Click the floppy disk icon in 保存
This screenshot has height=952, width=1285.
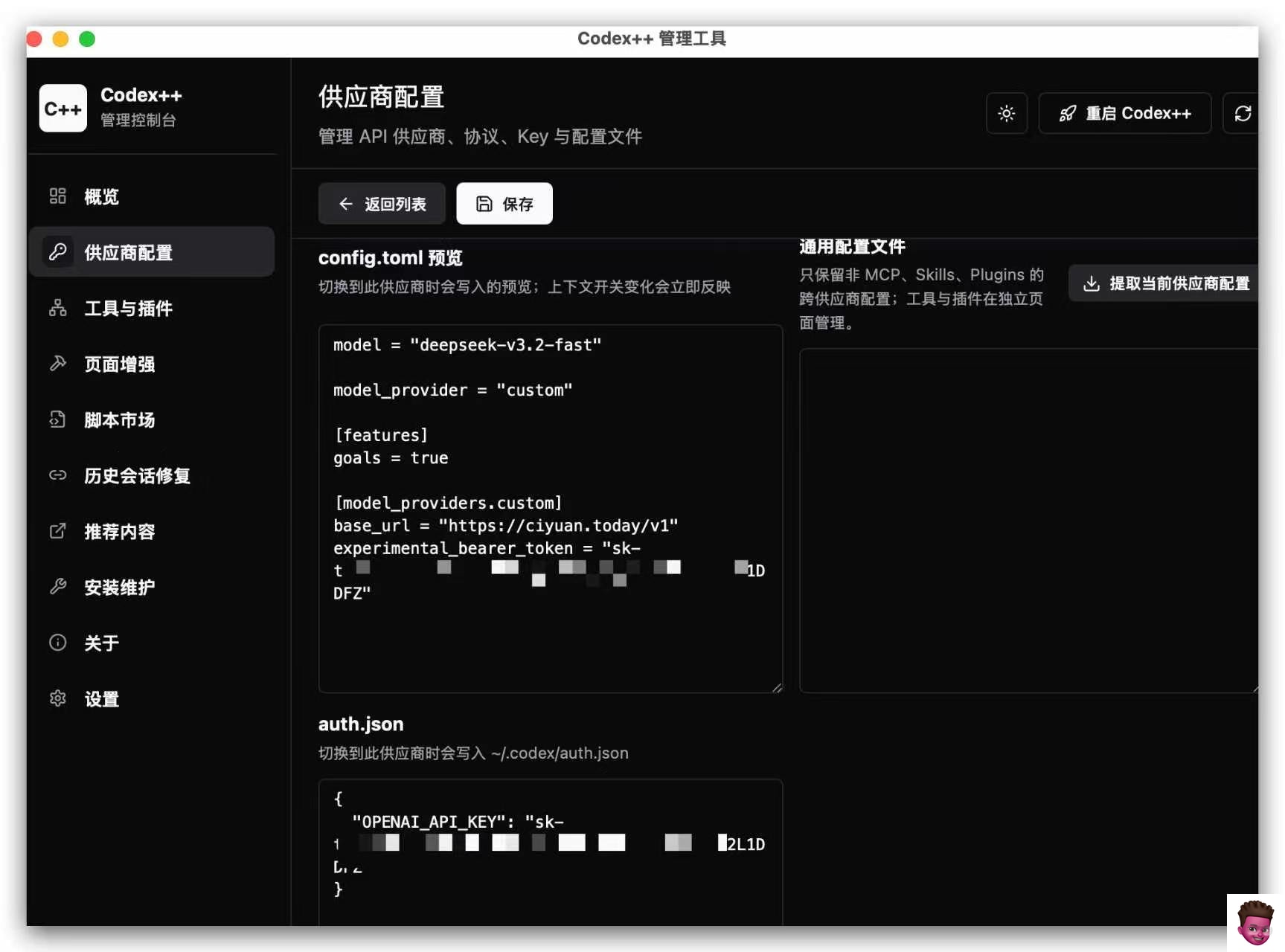(484, 204)
